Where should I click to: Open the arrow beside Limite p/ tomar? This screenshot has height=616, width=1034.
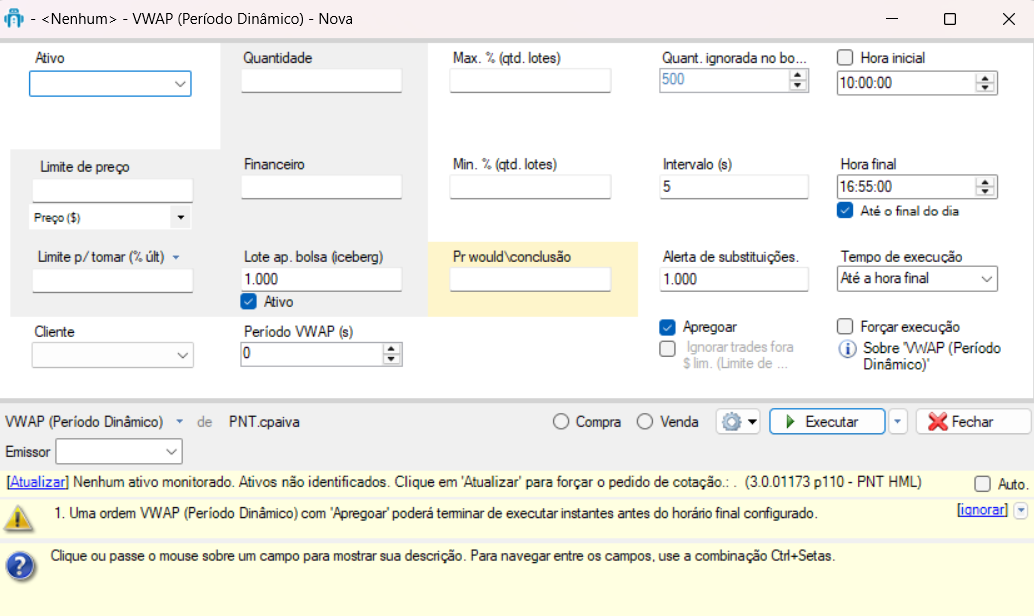point(176,258)
